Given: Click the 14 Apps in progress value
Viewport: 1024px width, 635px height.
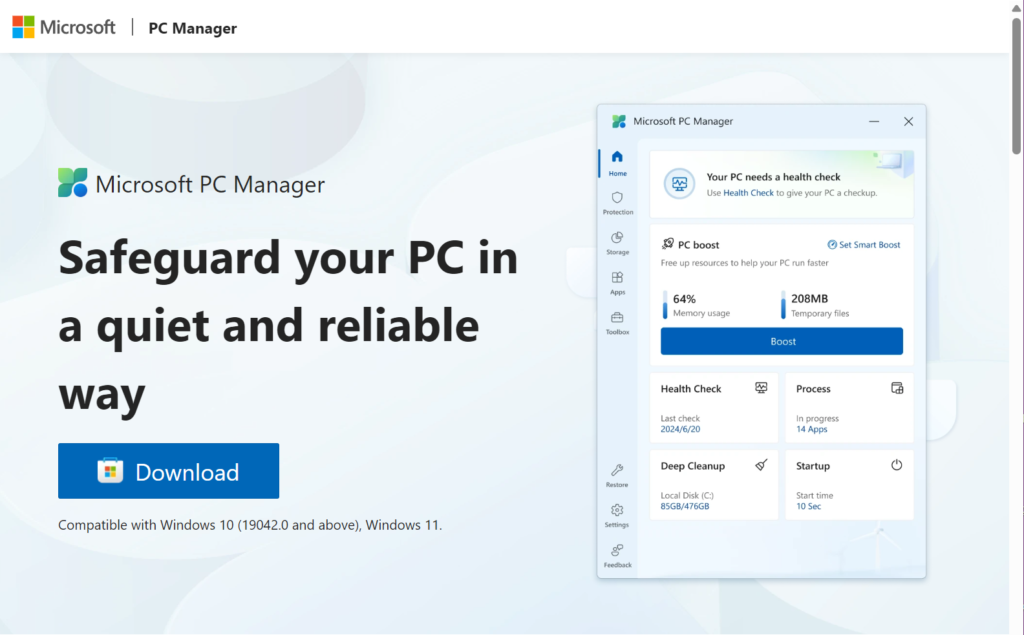Looking at the screenshot, I should [x=811, y=429].
